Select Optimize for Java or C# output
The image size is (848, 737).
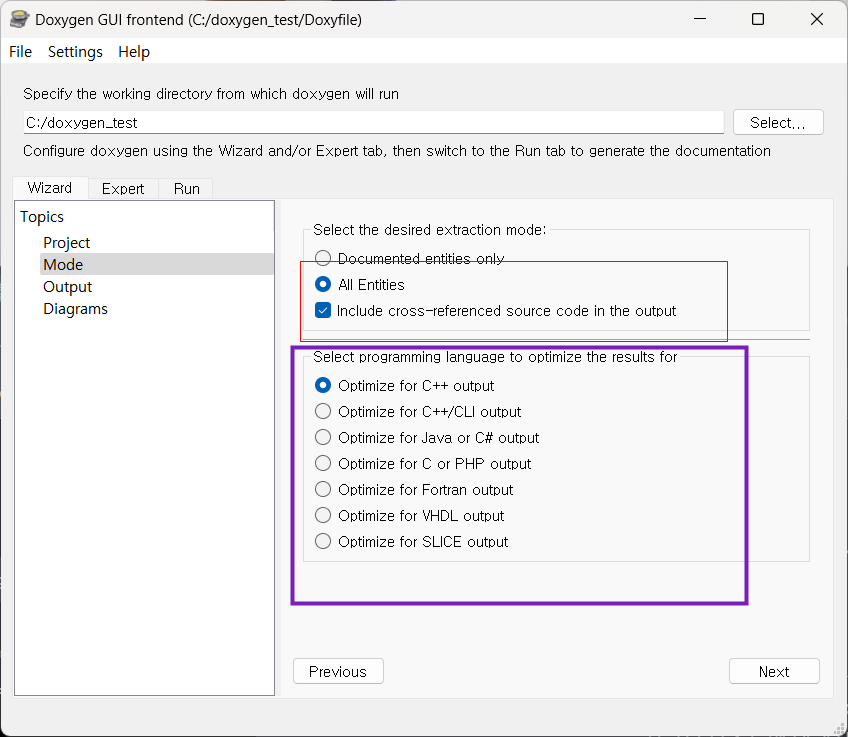[x=323, y=437]
